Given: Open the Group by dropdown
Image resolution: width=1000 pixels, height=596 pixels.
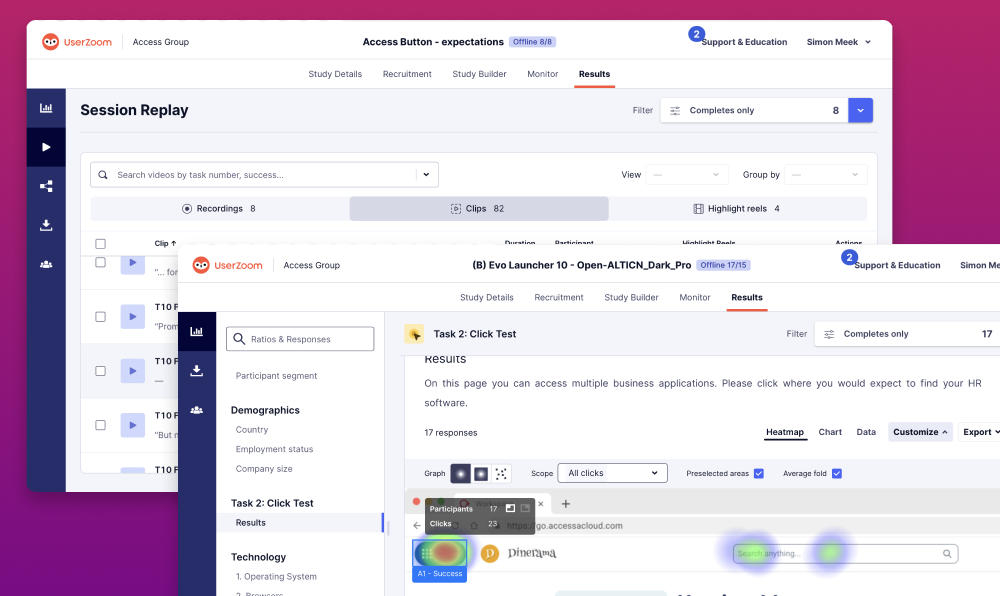Looking at the screenshot, I should click(825, 174).
